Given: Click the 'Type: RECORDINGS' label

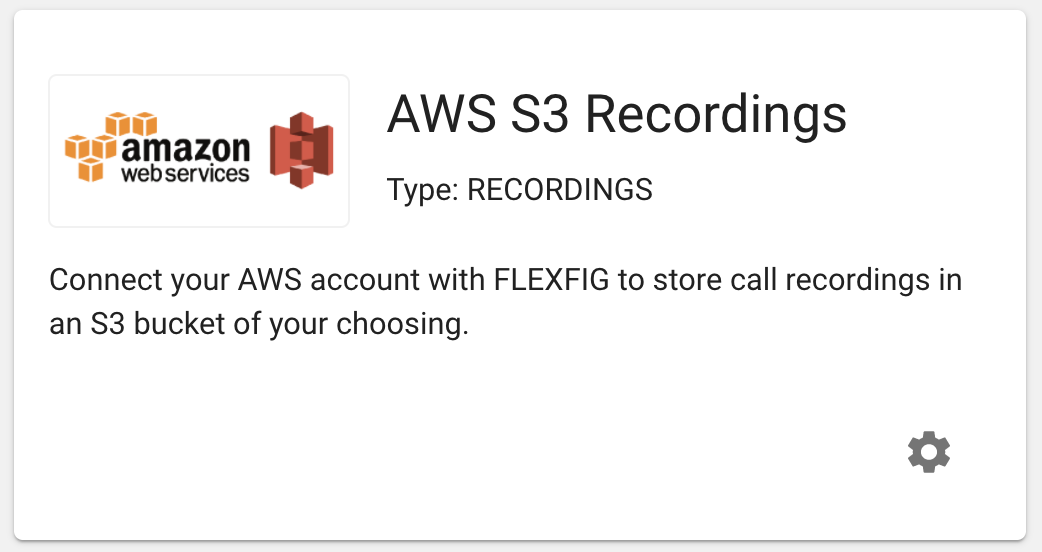Looking at the screenshot, I should [520, 190].
